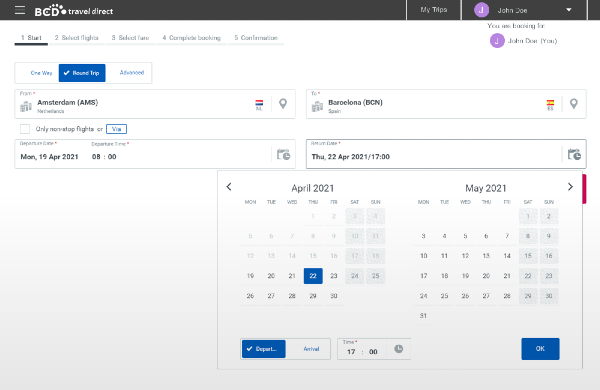The width and height of the screenshot is (600, 390).
Task: Select April 26 in the calendar
Action: tap(250, 295)
